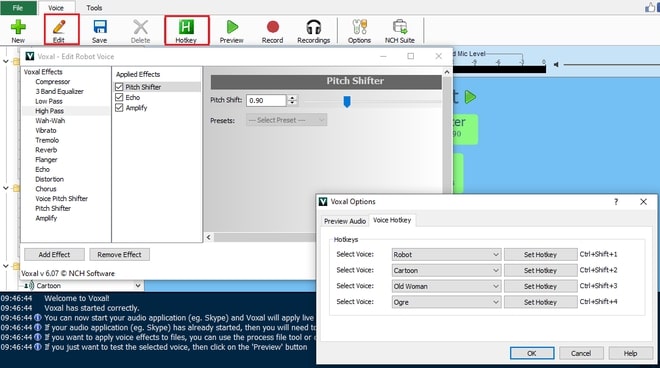This screenshot has height=368, width=660.
Task: Toggle the Amplify applied effect checkbox
Action: point(119,108)
